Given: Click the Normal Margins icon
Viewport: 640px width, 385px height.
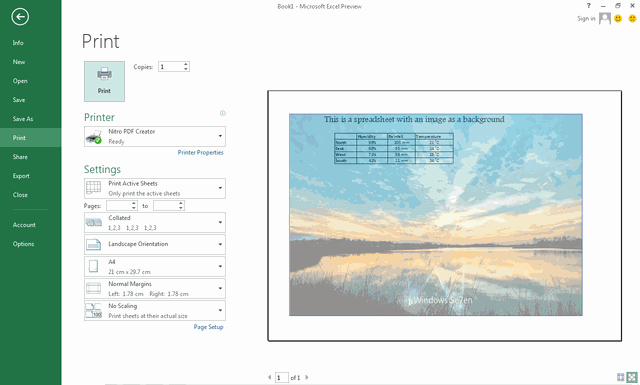Looking at the screenshot, I should coord(93,288).
